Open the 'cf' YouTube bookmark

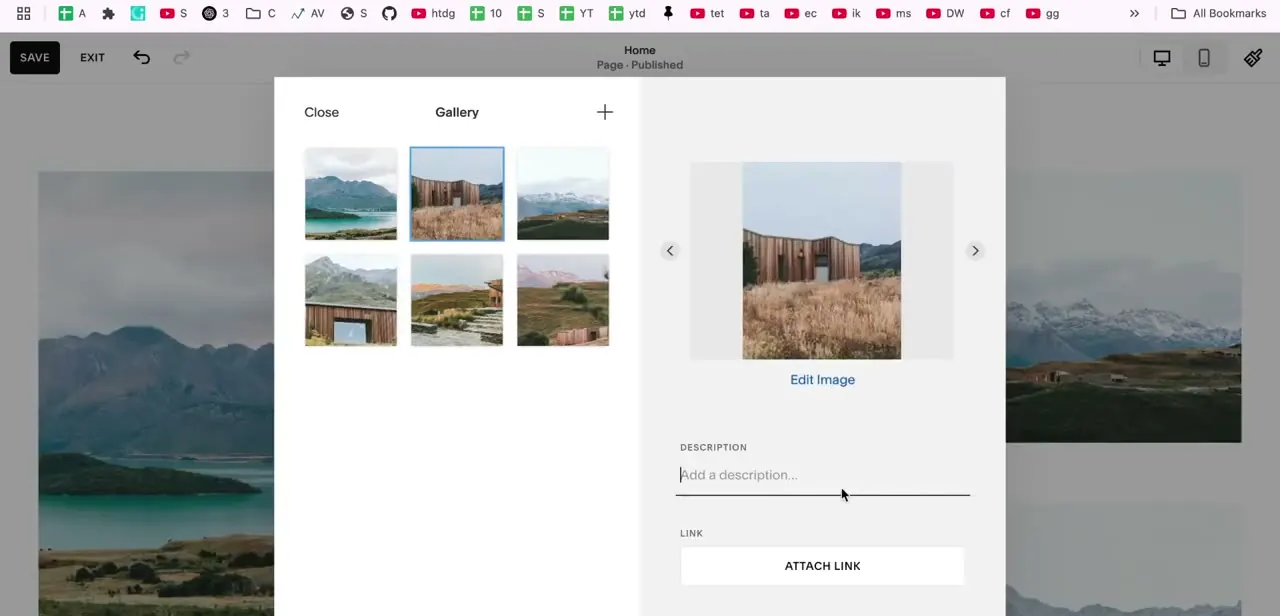995,14
